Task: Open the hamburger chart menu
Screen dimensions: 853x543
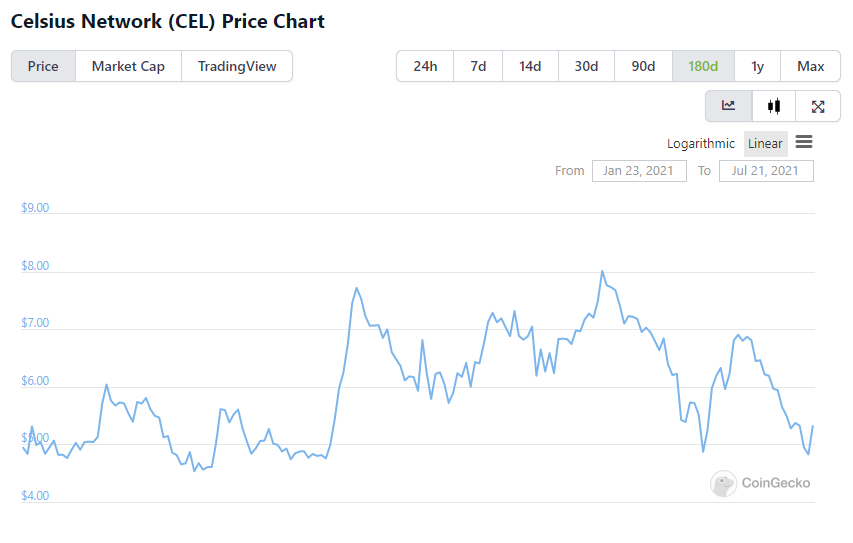Action: pos(803,142)
